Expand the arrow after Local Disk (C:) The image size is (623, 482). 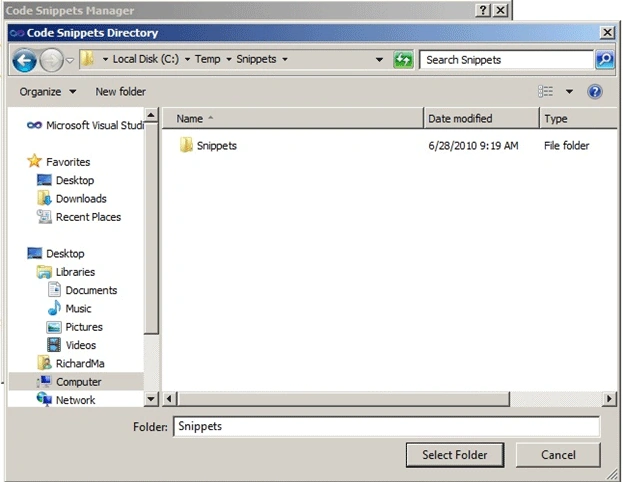187,60
